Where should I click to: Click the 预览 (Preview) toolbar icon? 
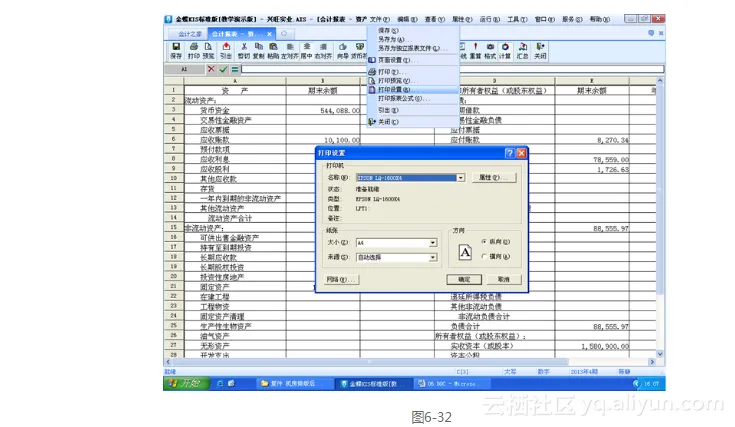208,51
